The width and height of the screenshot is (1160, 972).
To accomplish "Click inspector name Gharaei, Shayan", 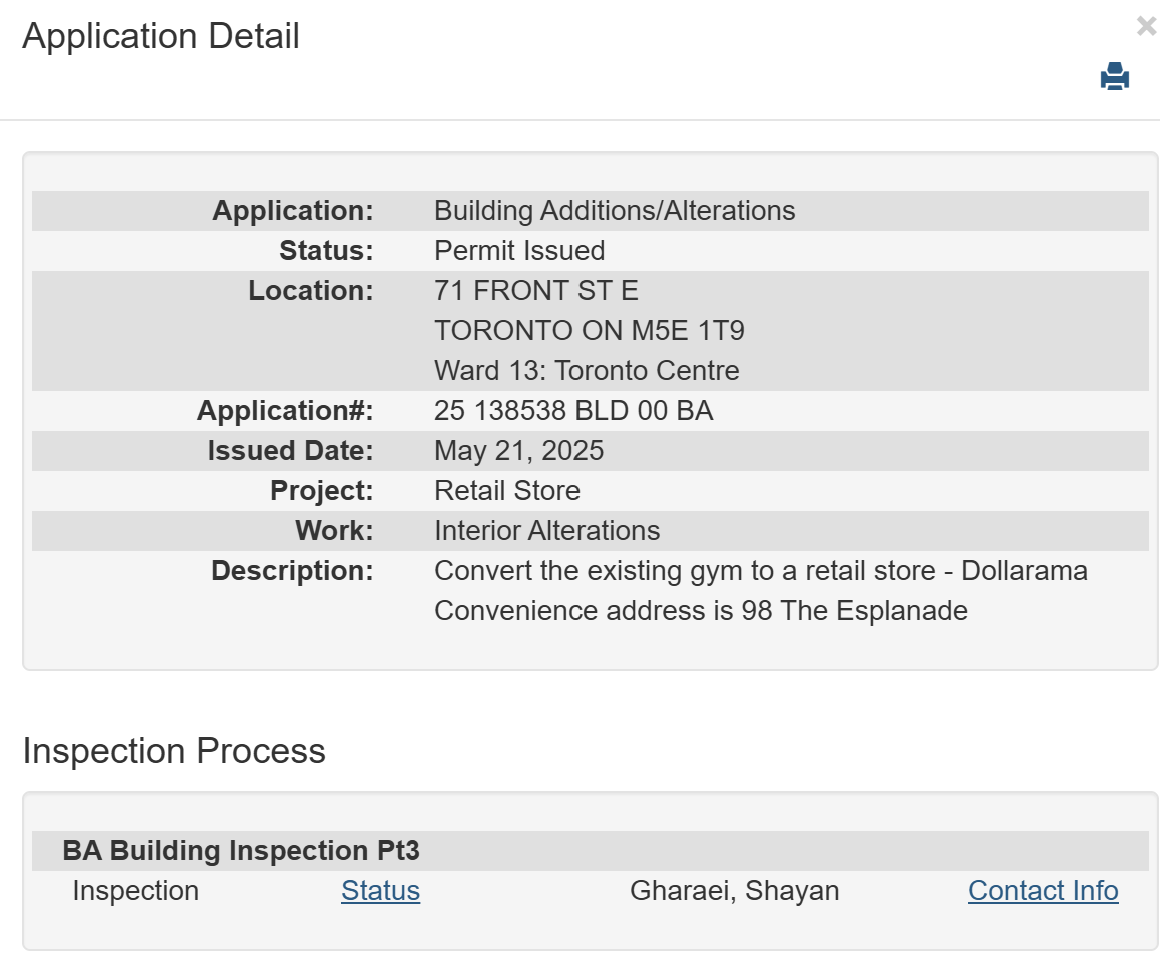I will click(734, 891).
